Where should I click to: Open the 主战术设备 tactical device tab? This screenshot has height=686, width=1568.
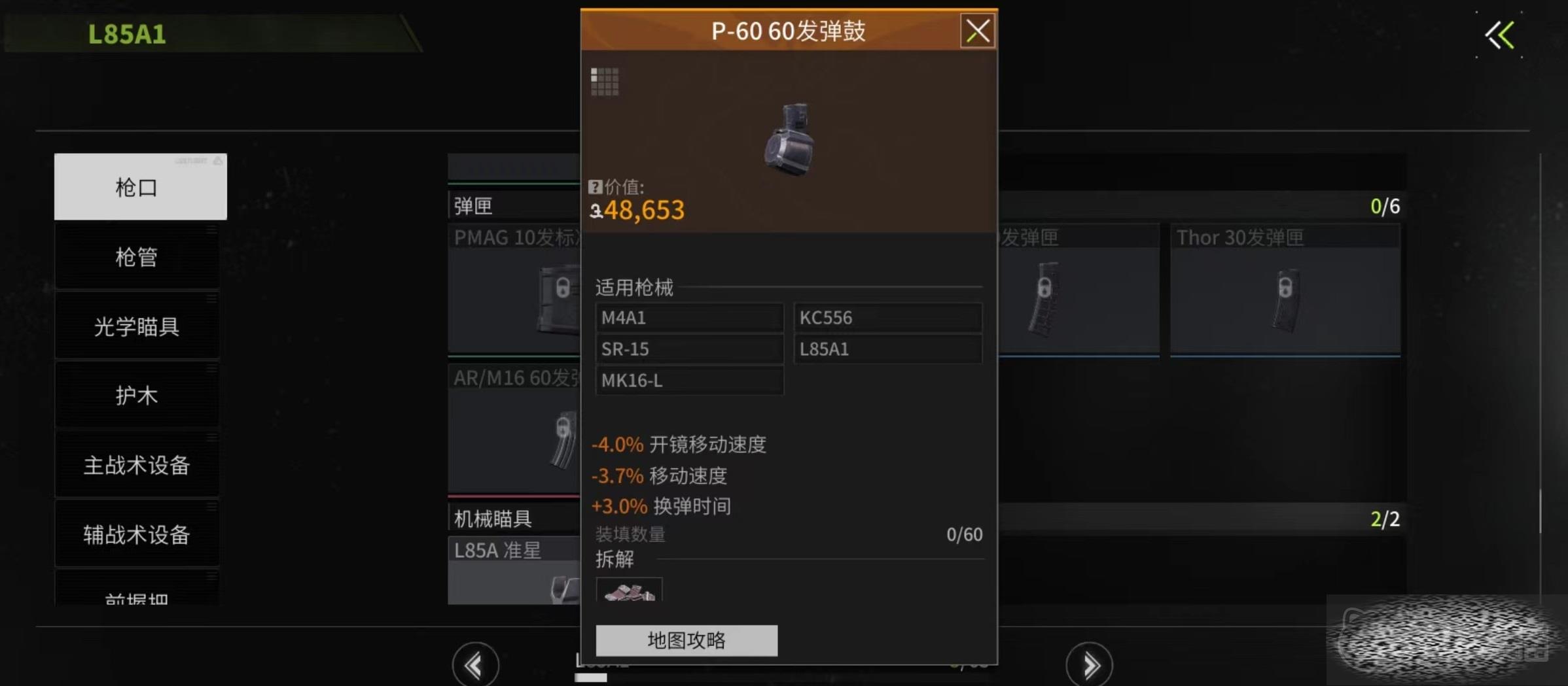pos(137,465)
